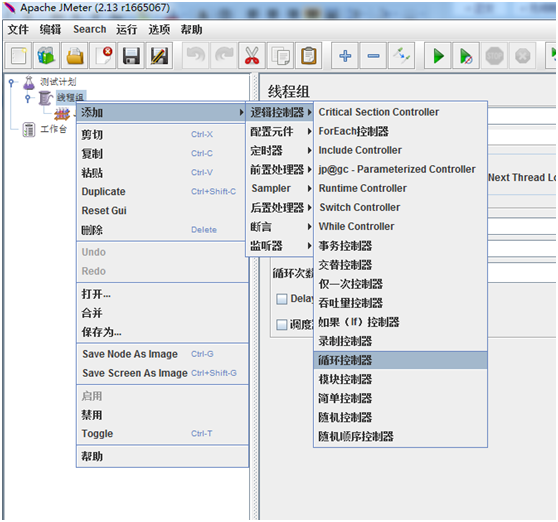
Task: Expand the 后置处理器 submenu
Action: 280,208
